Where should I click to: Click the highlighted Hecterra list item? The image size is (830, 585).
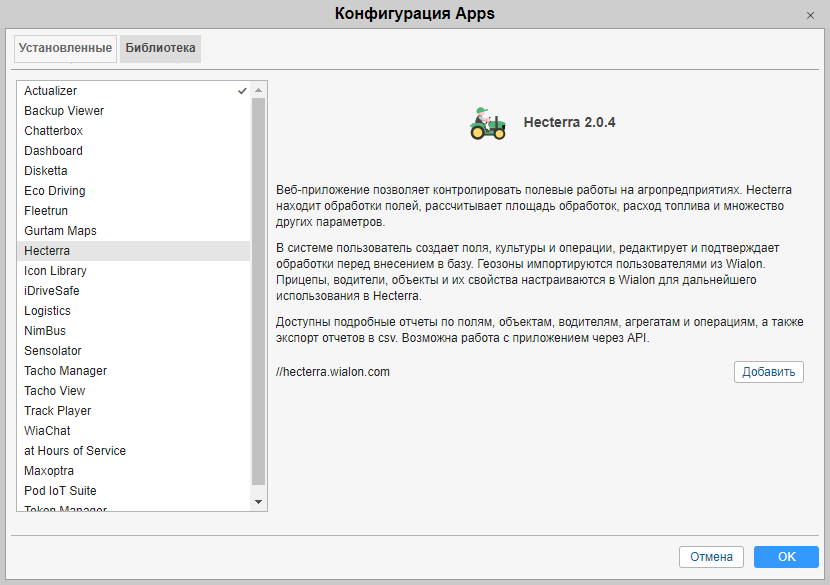pos(133,251)
